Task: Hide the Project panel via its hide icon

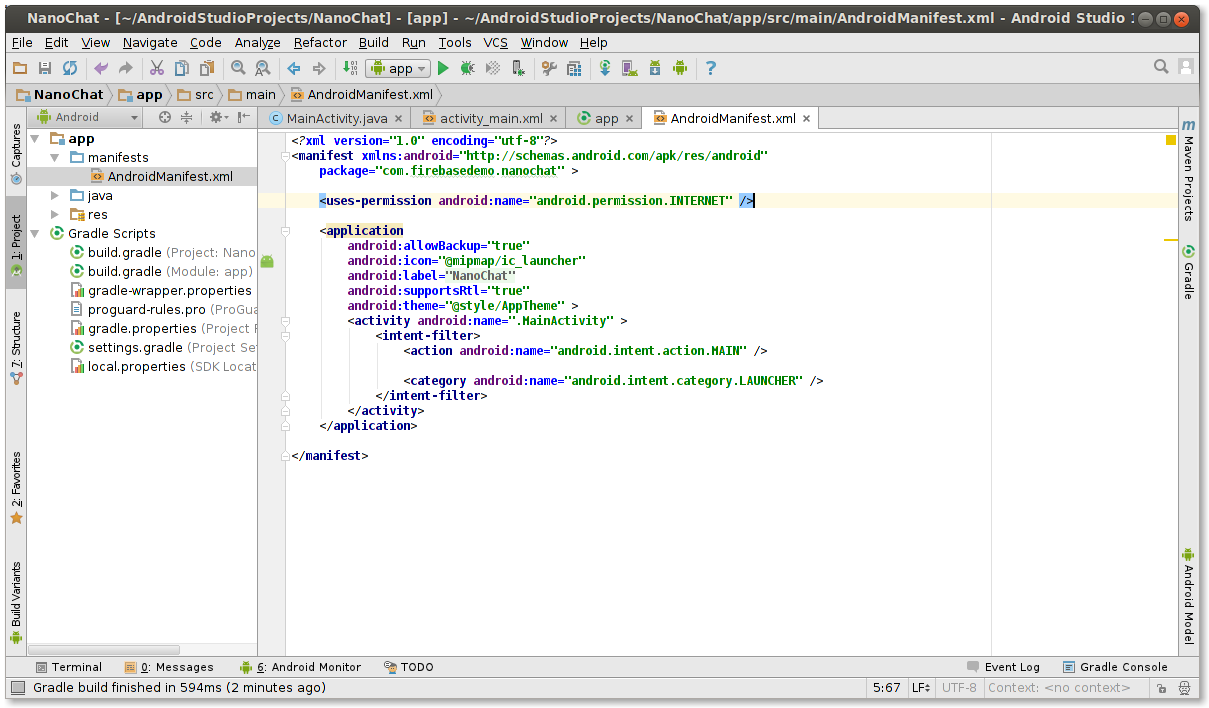Action: [244, 117]
